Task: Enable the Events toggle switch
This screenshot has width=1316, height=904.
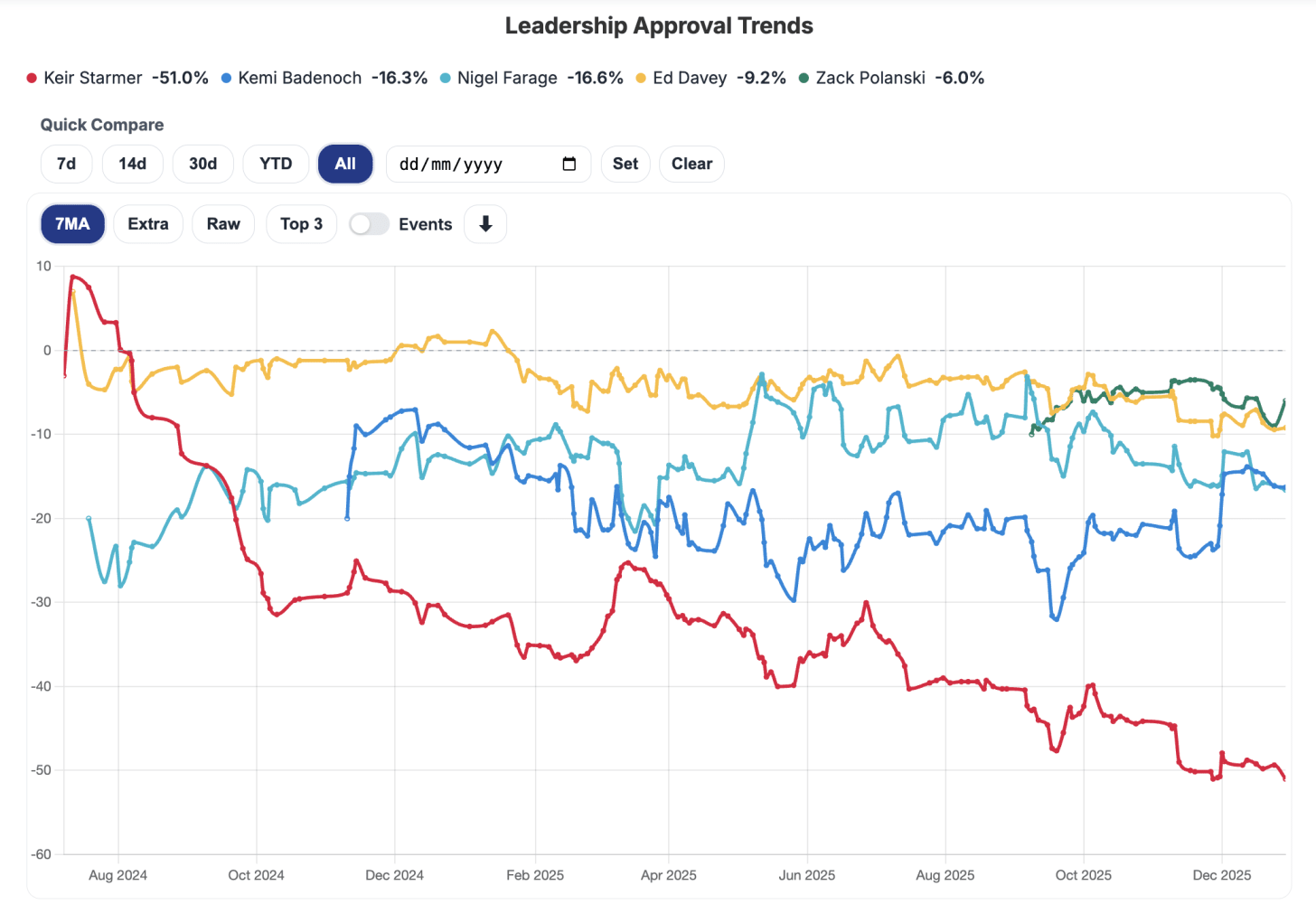Action: click(369, 223)
